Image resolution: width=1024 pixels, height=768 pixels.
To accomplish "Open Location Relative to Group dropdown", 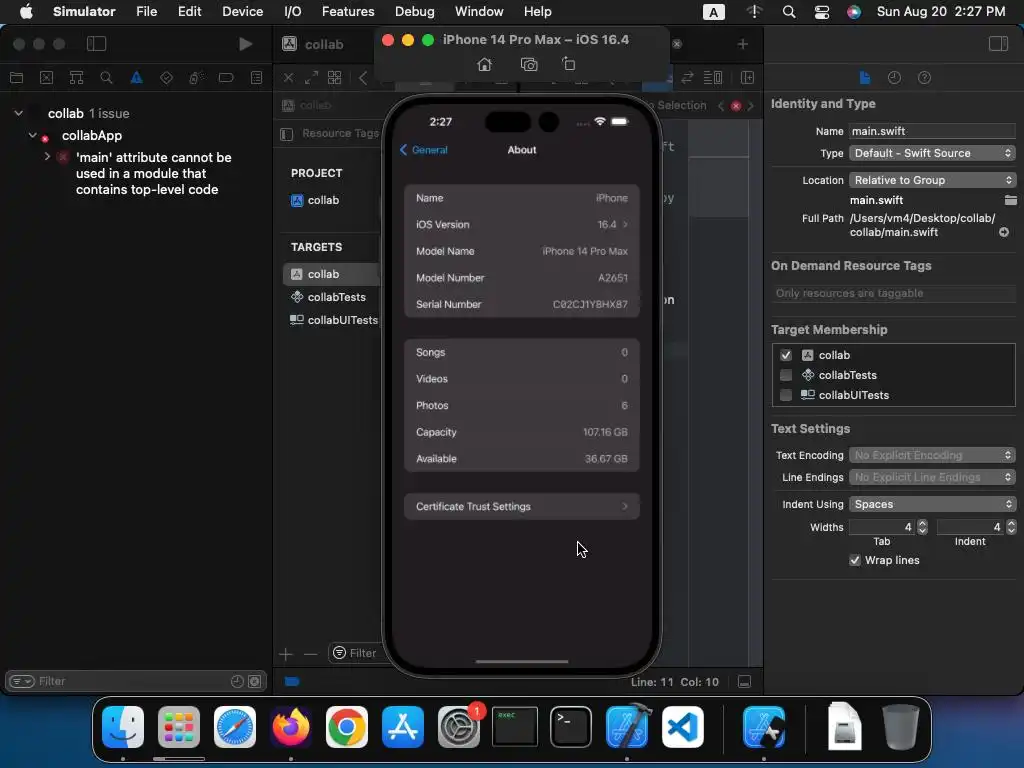I will pyautogui.click(x=932, y=180).
